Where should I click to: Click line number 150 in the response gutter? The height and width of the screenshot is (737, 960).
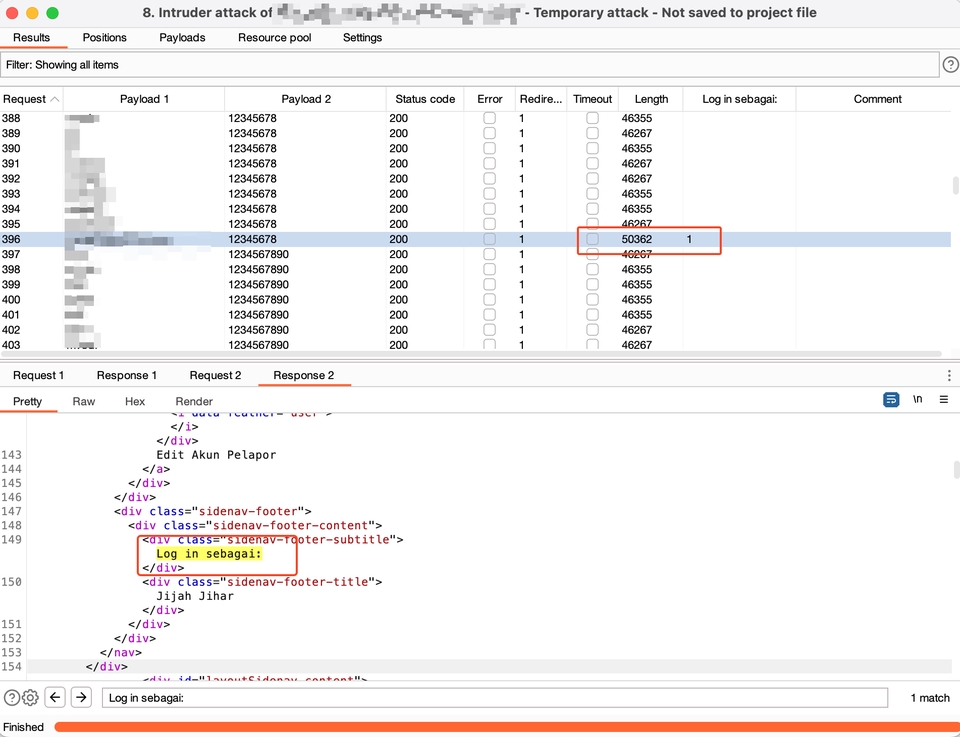point(11,582)
